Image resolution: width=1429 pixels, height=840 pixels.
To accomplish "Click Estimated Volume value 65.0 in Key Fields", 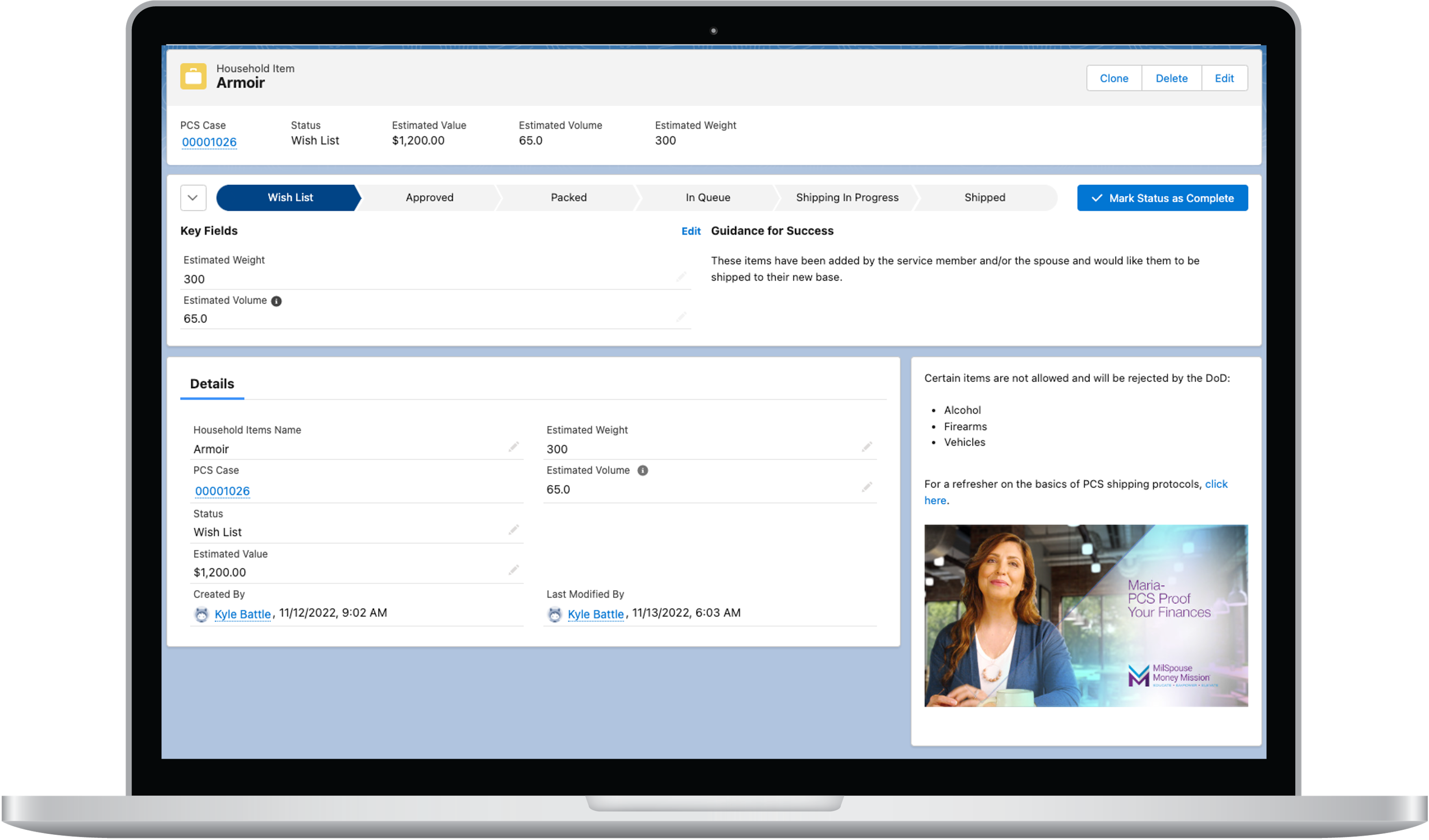I will (195, 319).
